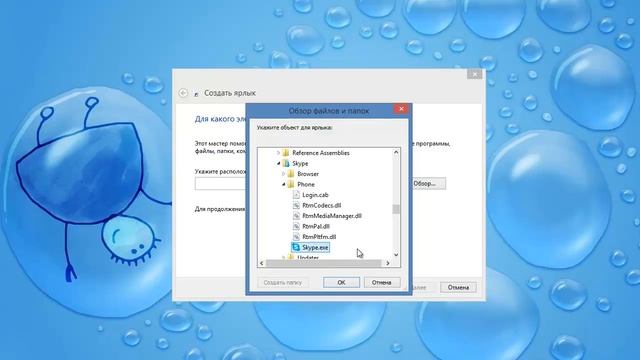Click the RtmMediaManager.dll file icon
Viewport: 640px width, 360px height.
pos(296,216)
